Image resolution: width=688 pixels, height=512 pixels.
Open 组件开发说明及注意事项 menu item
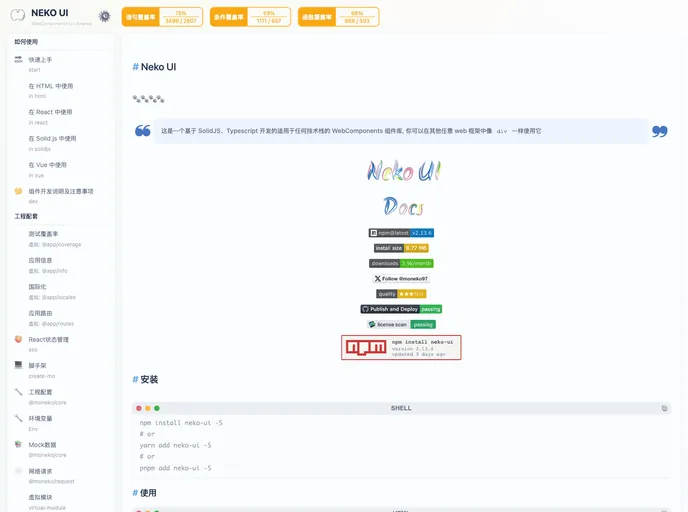61,196
